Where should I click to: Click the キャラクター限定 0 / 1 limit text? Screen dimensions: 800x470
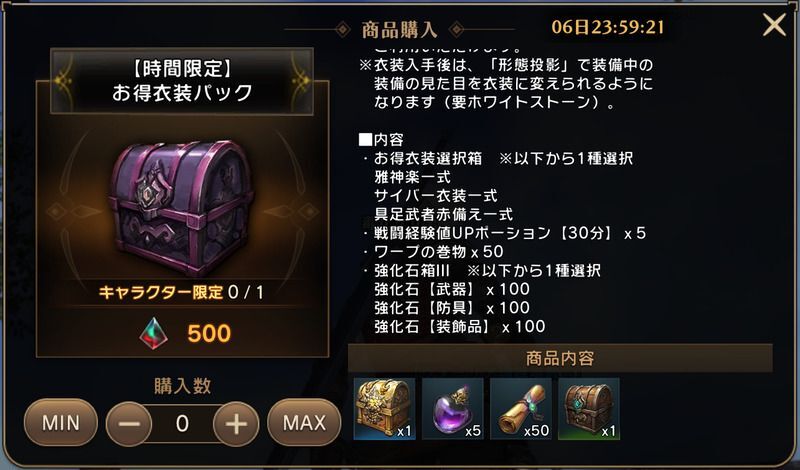point(181,292)
